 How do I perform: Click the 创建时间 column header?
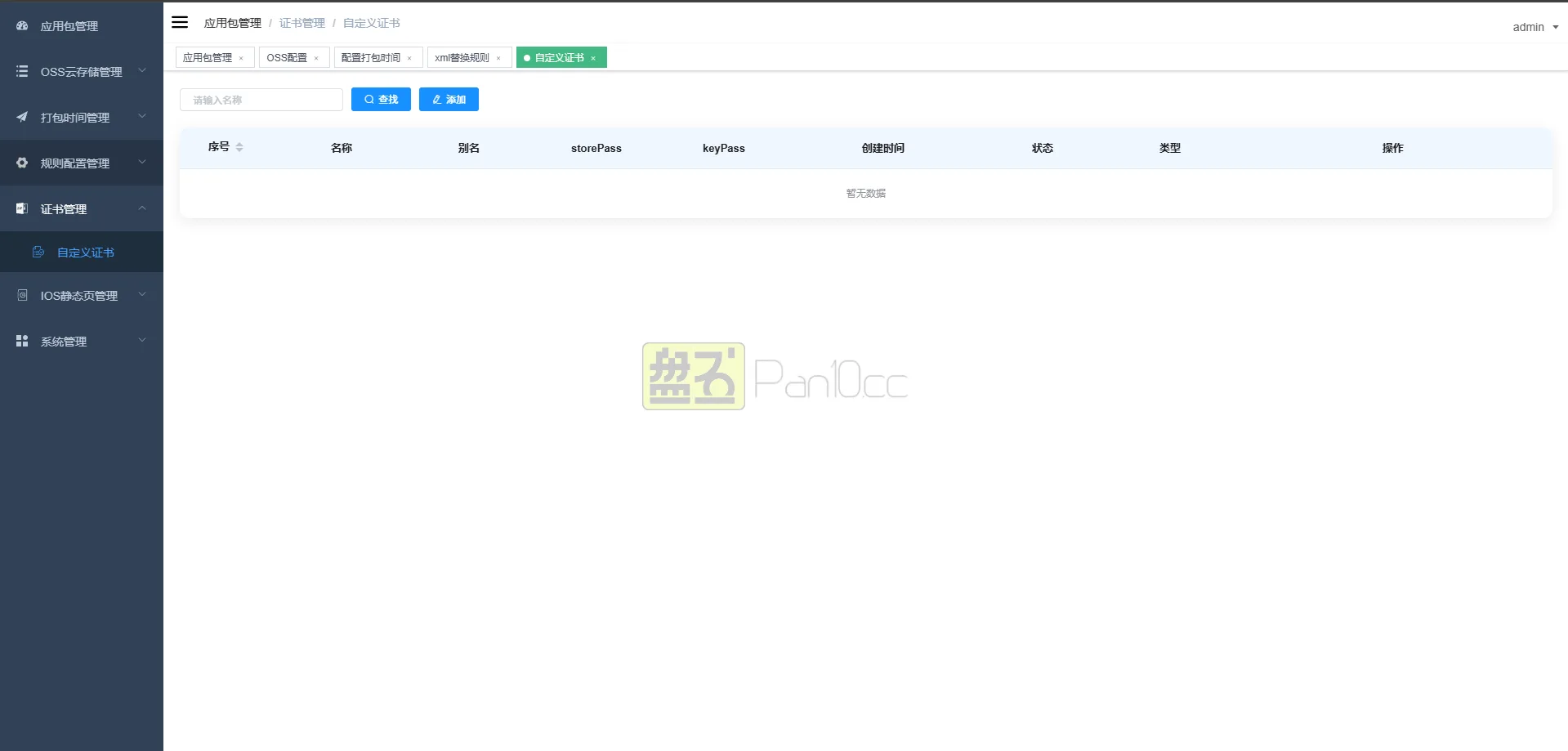click(883, 148)
